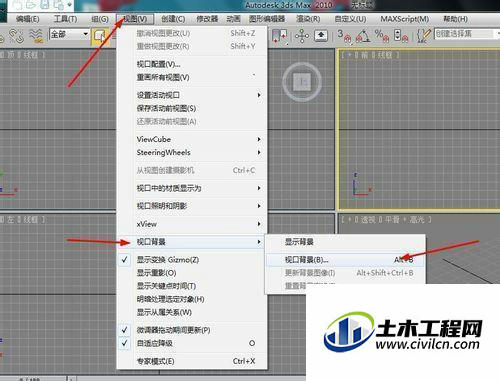The image size is (500, 381).
Task: Click the Edit Named Selection Sets icon
Action: [424, 35]
